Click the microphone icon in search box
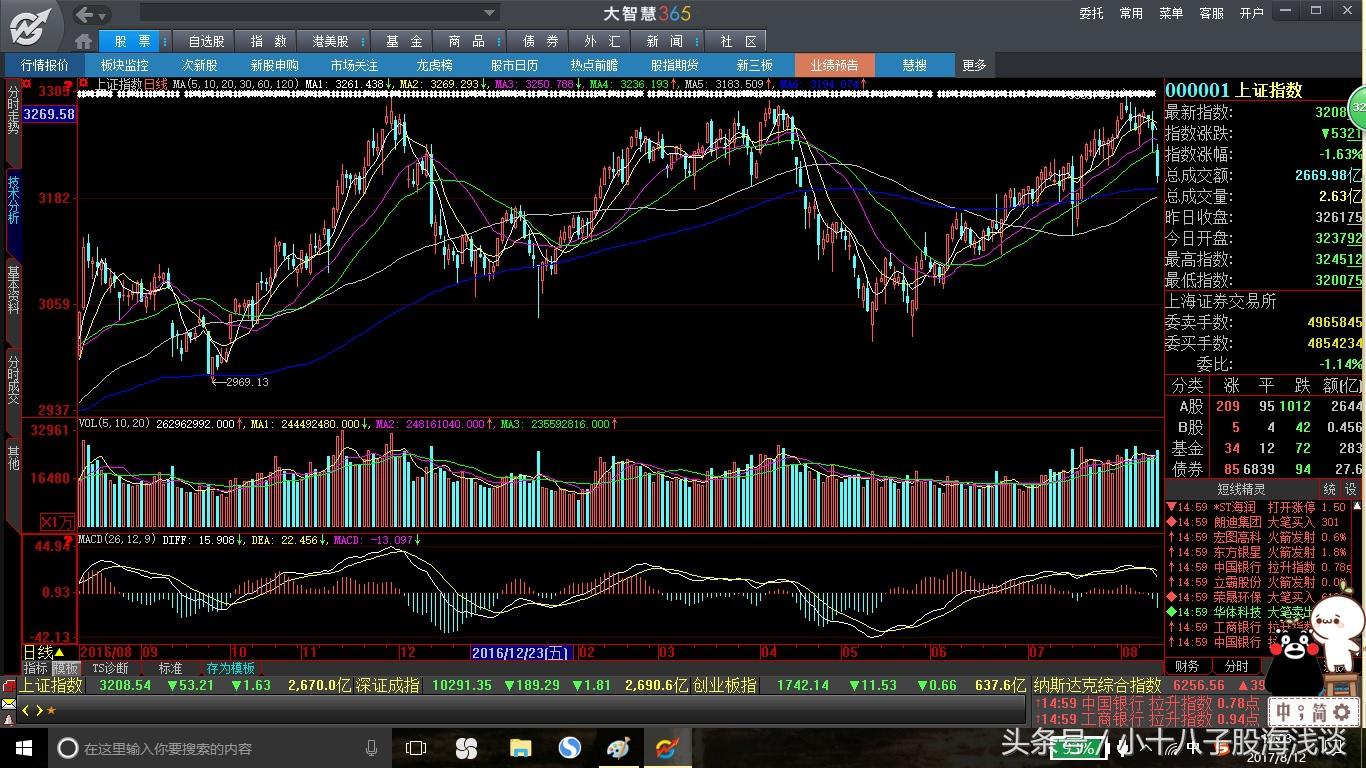 coord(371,748)
